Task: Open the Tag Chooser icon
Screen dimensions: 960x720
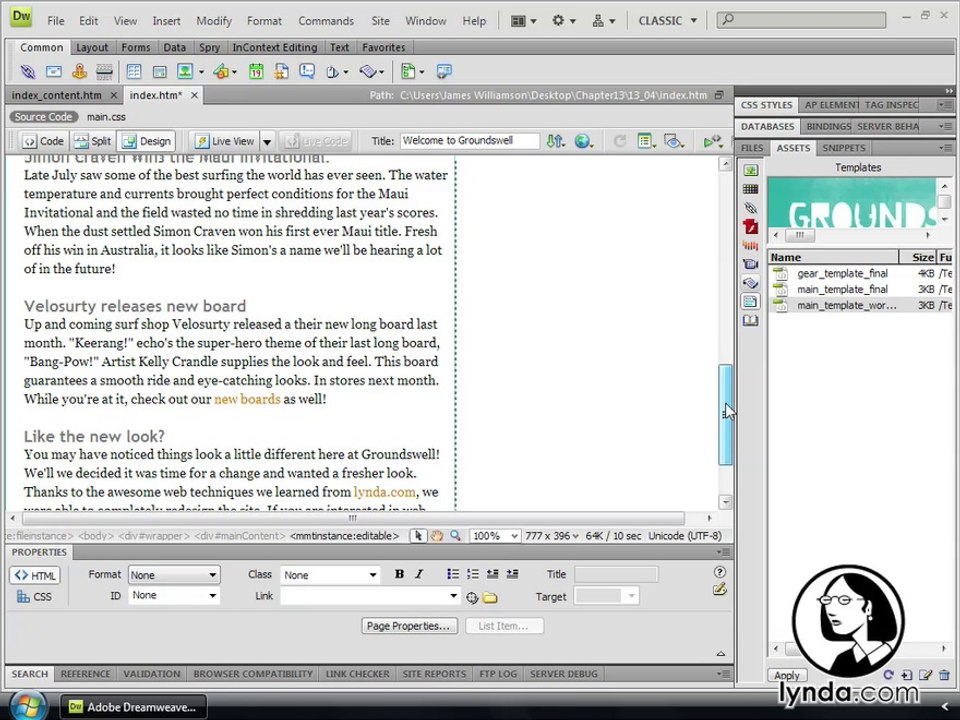Action: tap(444, 72)
